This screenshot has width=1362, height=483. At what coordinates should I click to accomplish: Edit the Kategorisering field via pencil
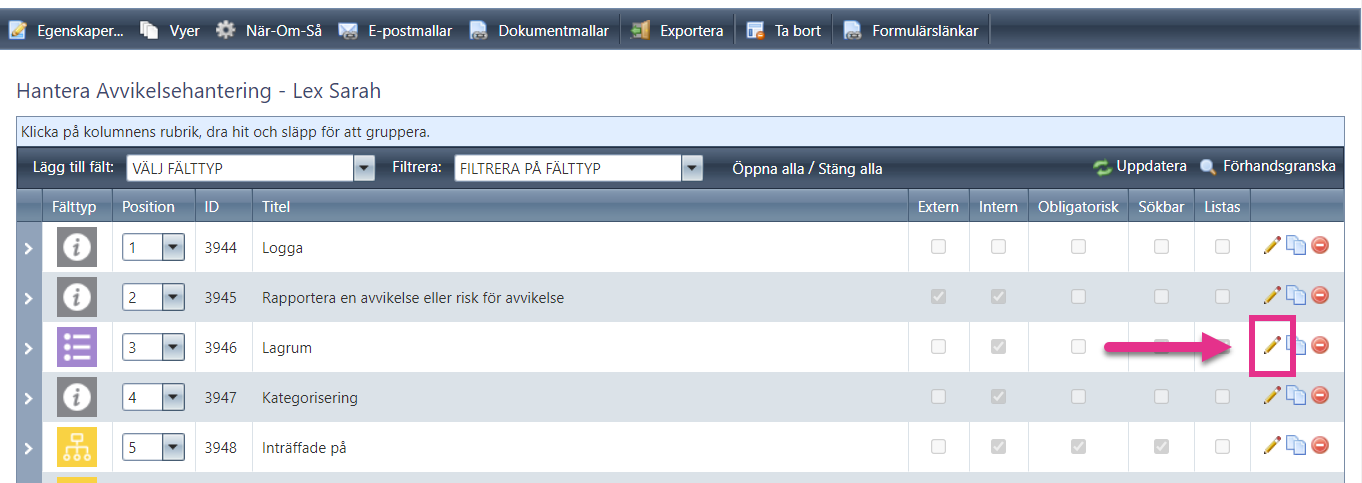click(x=1272, y=395)
